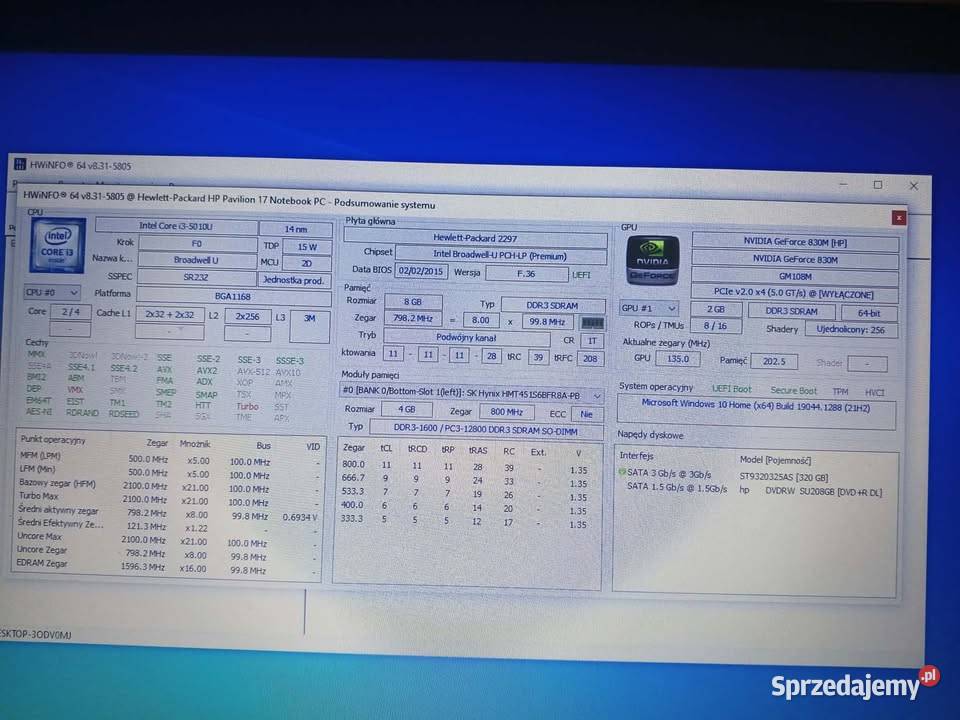Click the EDRAM Zegar row
Viewport: 960px width, 720px height.
pos(168,566)
